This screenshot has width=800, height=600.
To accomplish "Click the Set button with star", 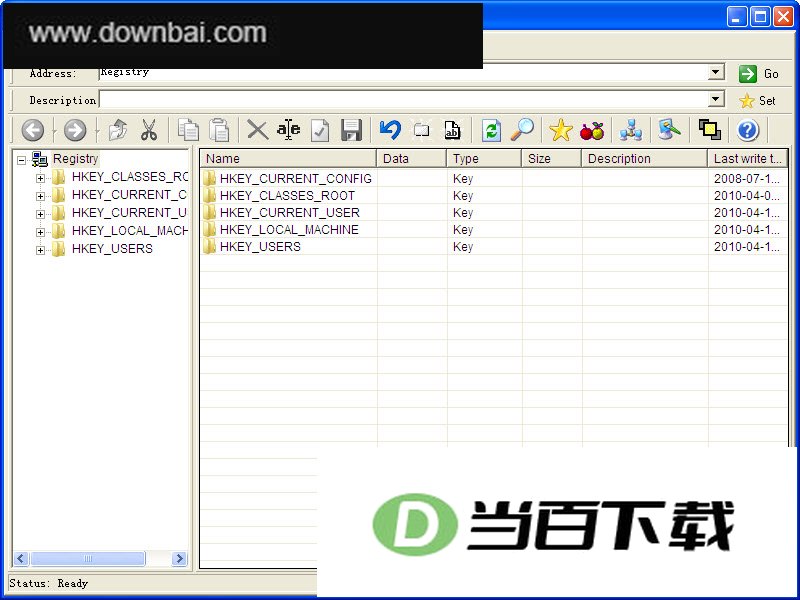I will click(757, 101).
